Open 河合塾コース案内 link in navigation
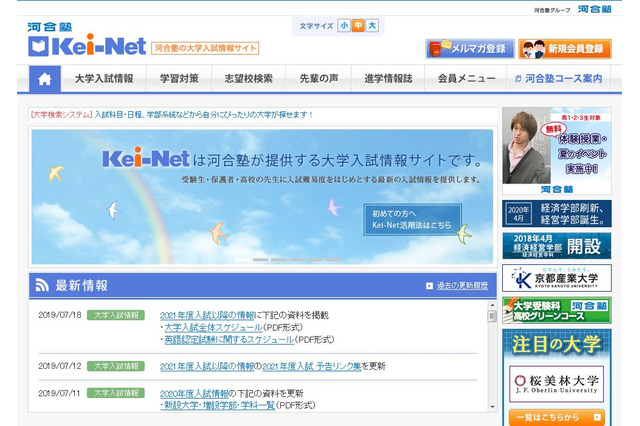This screenshot has width=640, height=426. 559,79
